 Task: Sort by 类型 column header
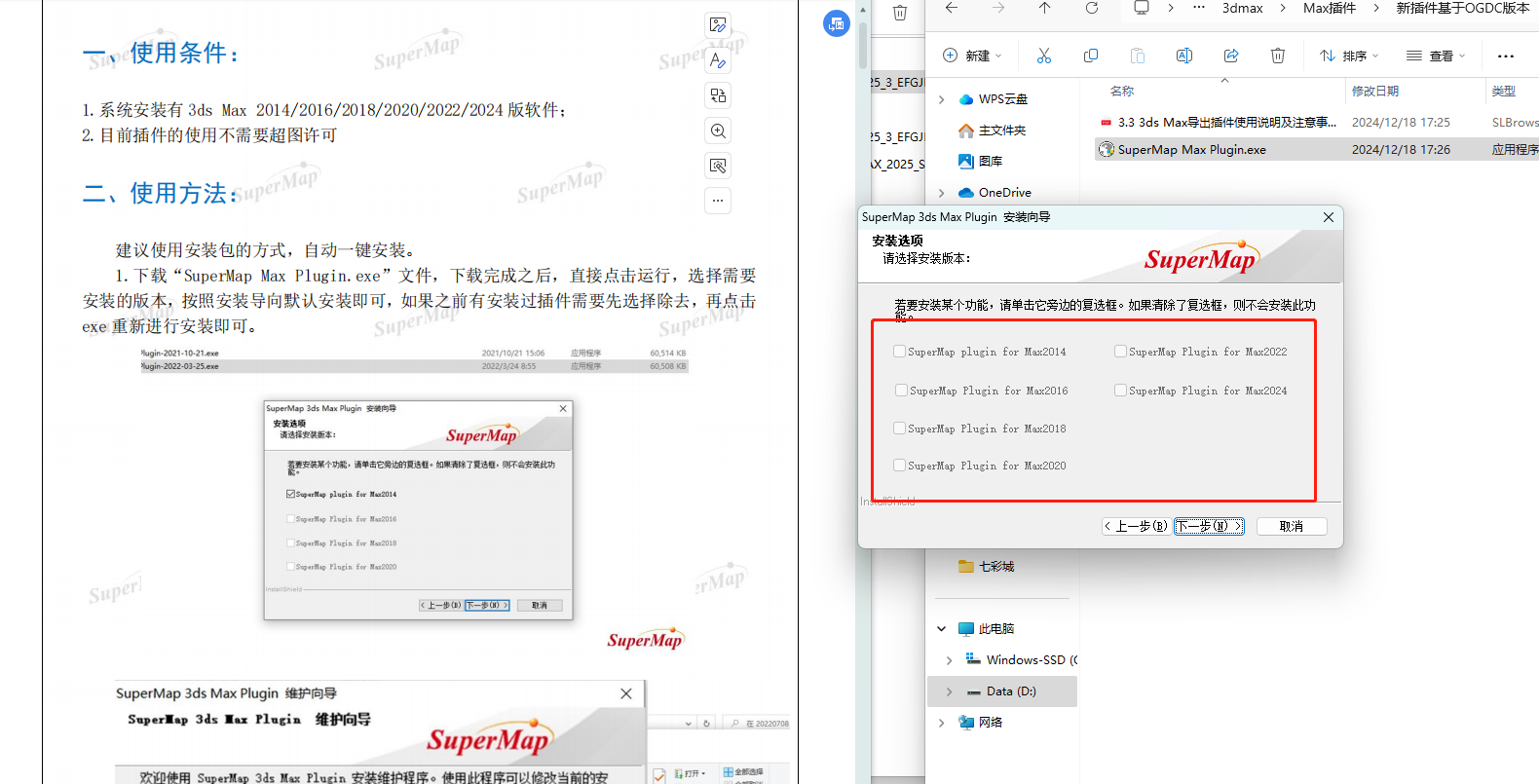coord(1504,91)
